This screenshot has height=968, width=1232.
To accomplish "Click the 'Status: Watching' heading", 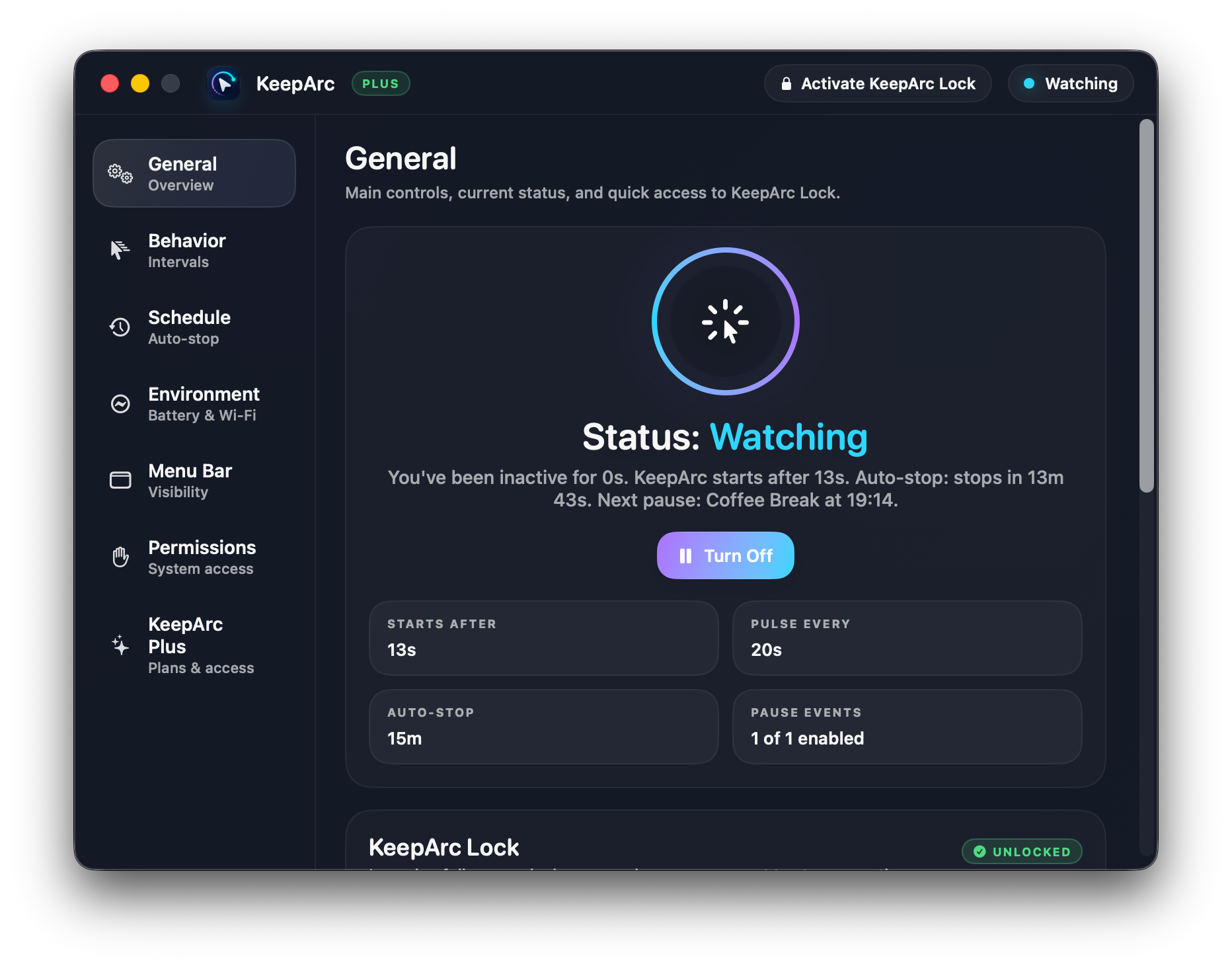I will click(725, 437).
